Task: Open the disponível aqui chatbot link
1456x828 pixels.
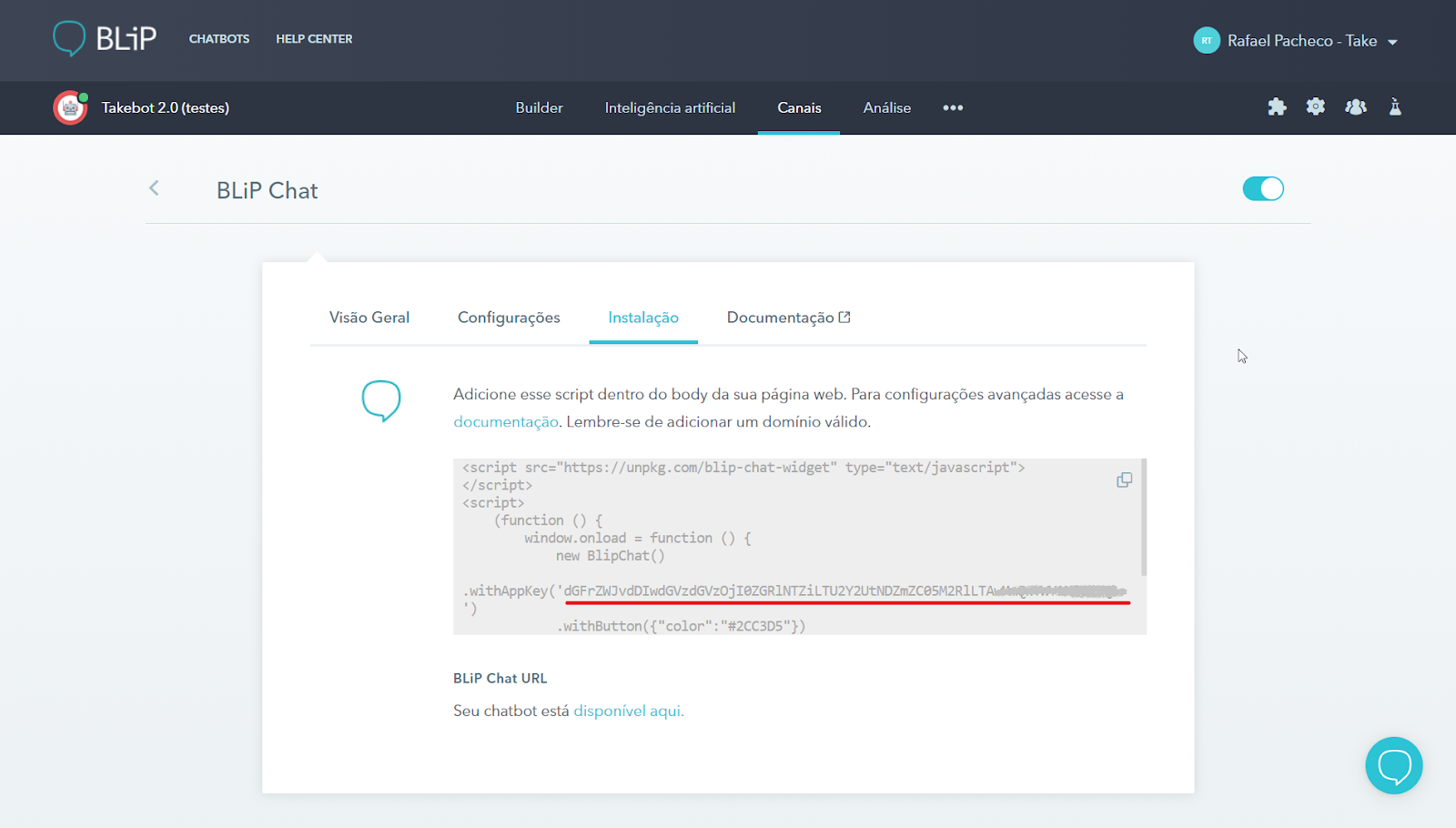Action: pyautogui.click(x=628, y=712)
